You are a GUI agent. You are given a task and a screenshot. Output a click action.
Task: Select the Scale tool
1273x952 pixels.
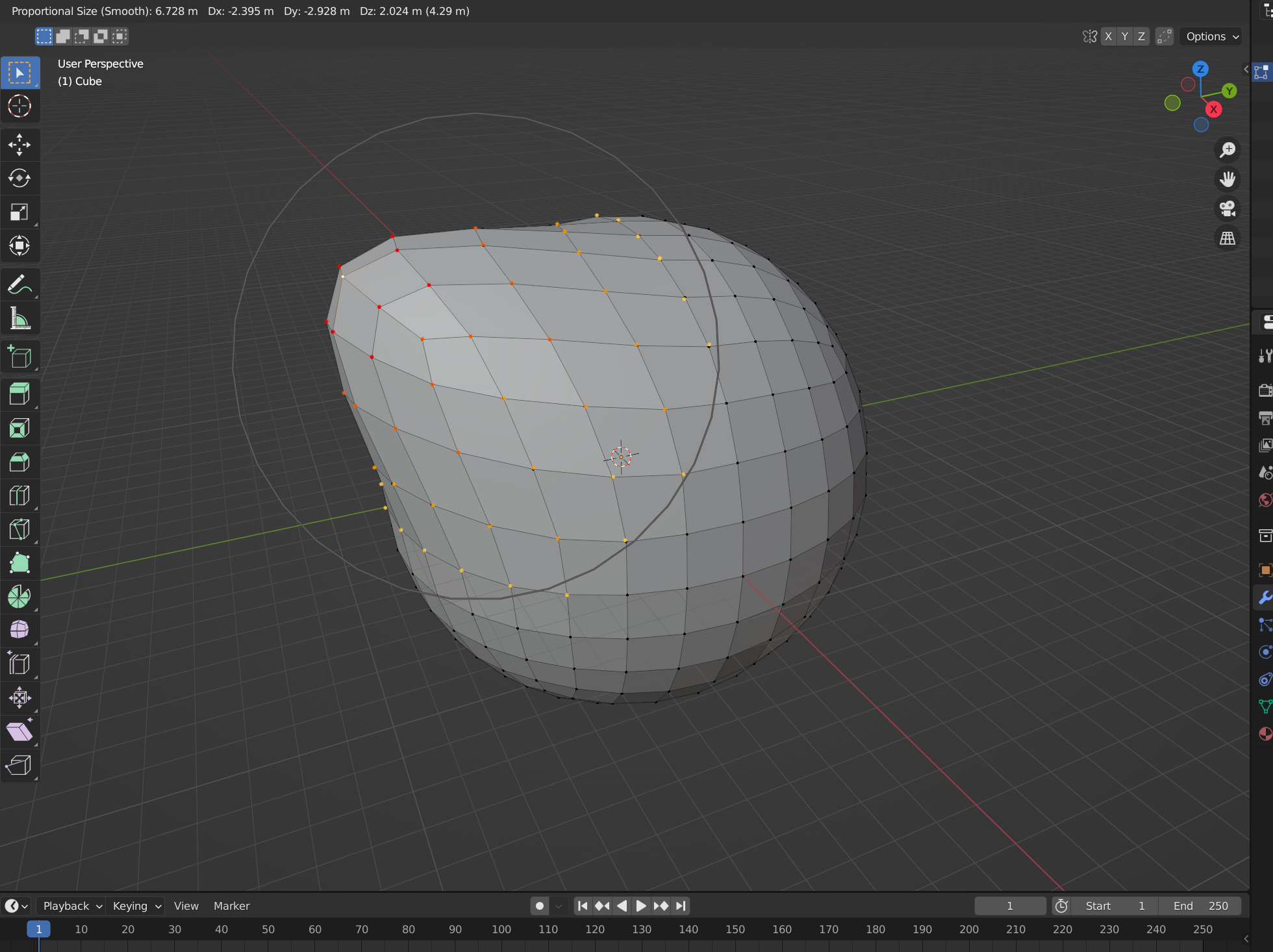coord(19,212)
